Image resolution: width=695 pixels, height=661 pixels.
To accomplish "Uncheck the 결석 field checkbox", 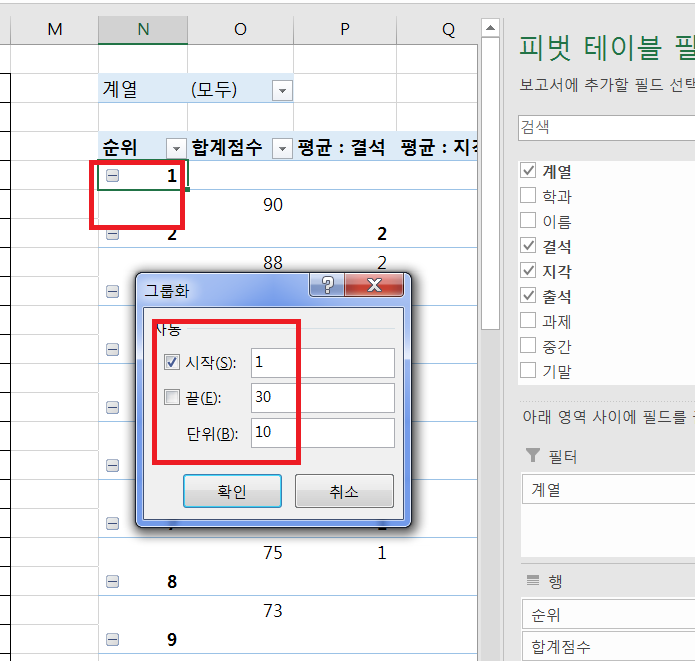I will click(528, 247).
